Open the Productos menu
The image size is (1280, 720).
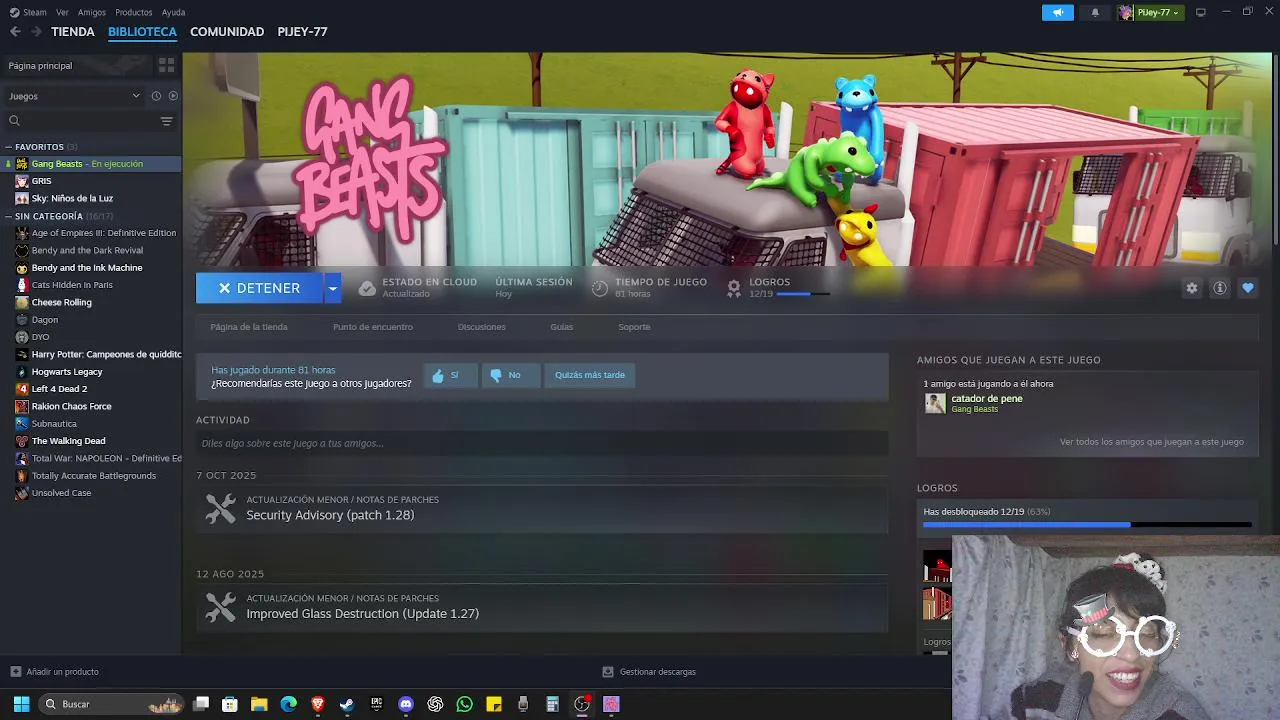click(134, 12)
